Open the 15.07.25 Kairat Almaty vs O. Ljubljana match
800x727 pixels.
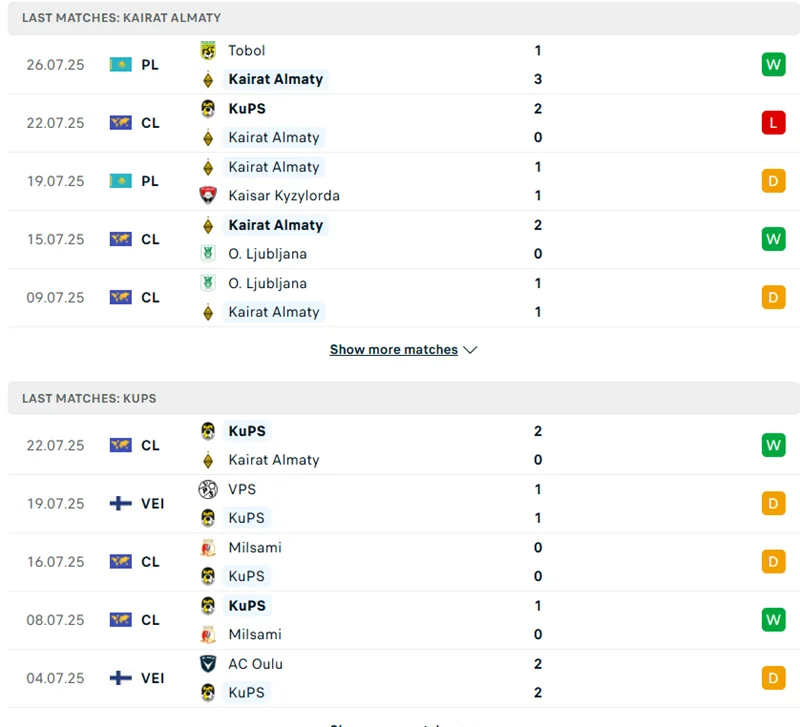tap(400, 239)
